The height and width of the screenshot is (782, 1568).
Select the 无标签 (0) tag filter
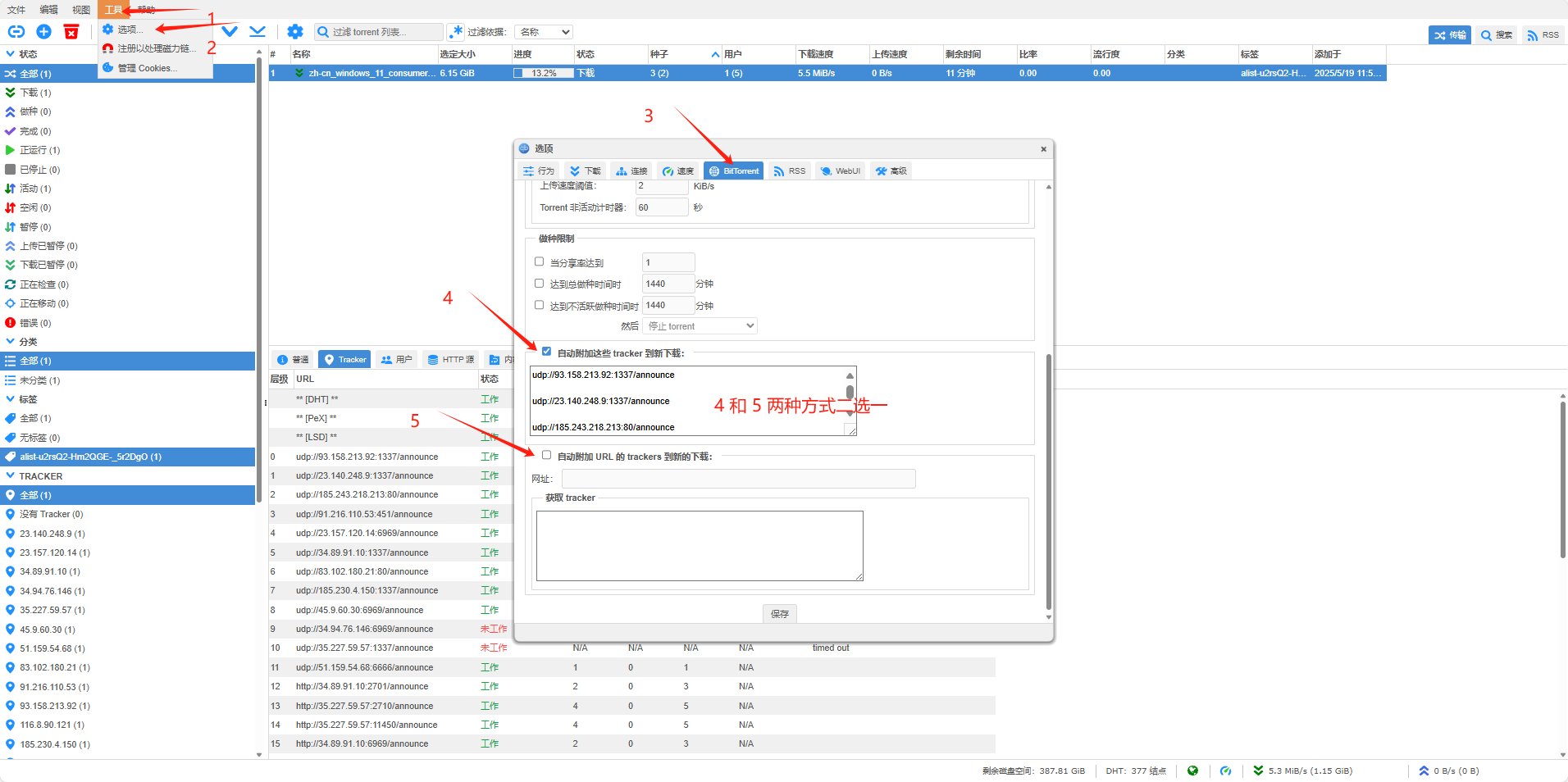coord(128,438)
